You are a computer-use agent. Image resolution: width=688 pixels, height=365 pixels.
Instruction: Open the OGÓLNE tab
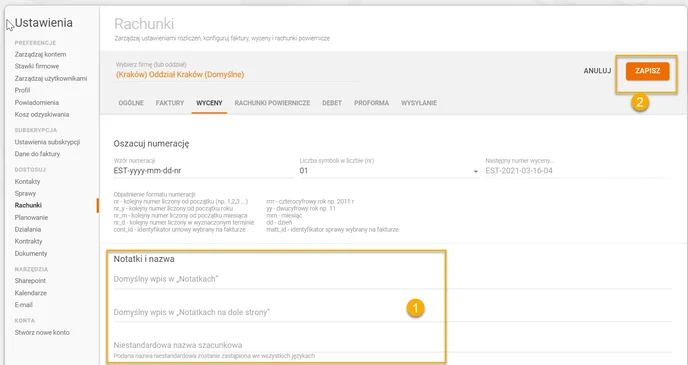(131, 103)
